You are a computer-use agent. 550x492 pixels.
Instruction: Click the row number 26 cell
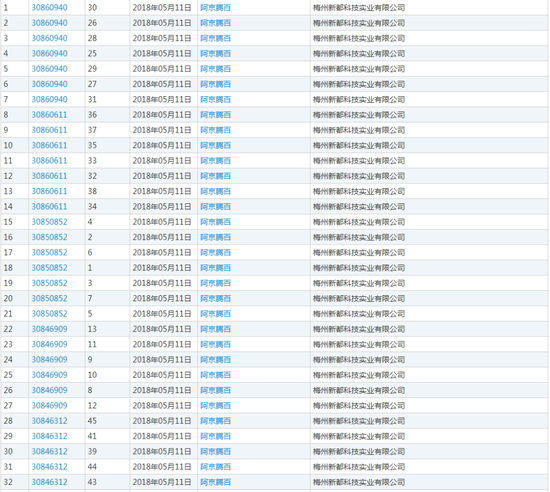point(15,390)
